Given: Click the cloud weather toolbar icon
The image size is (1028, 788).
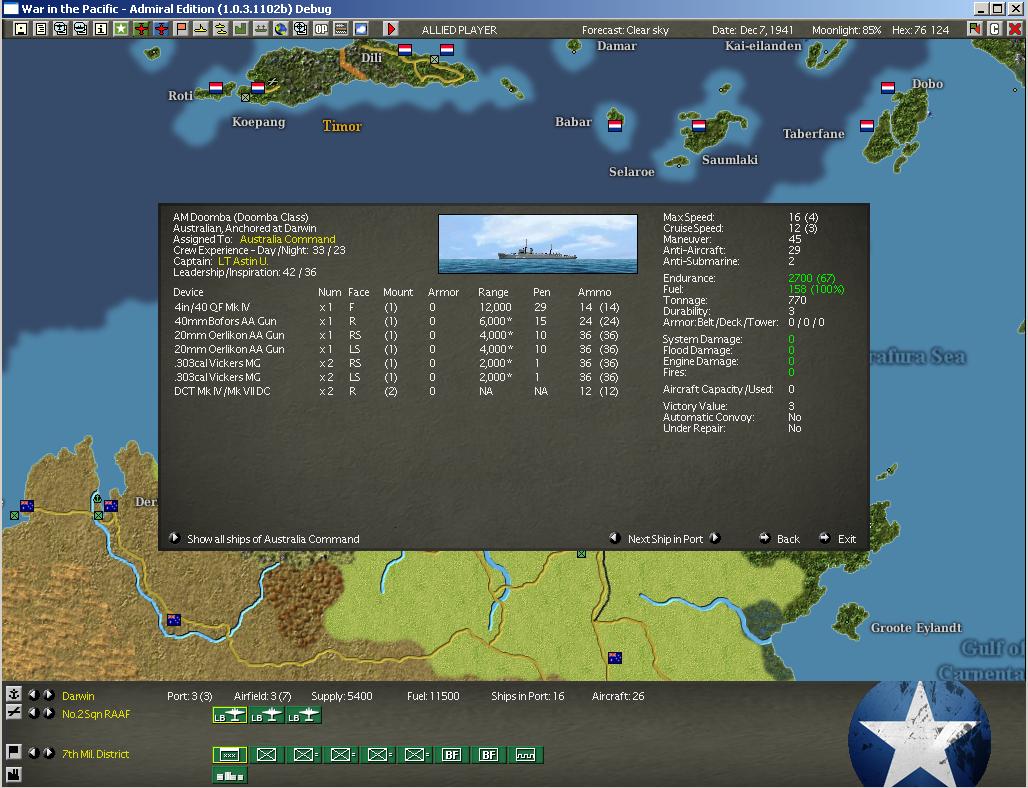Looking at the screenshot, I should pyautogui.click(x=361, y=29).
